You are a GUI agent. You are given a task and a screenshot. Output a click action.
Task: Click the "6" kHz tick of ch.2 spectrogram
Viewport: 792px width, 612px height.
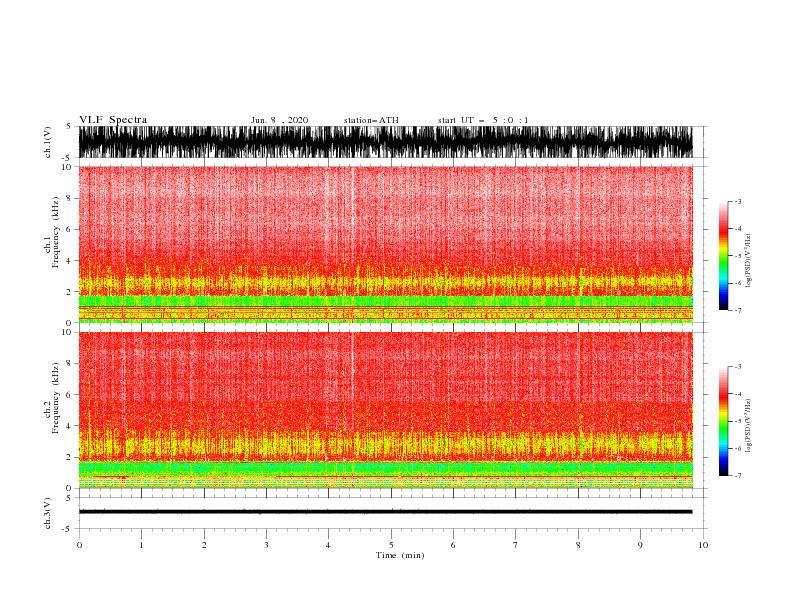[69, 395]
